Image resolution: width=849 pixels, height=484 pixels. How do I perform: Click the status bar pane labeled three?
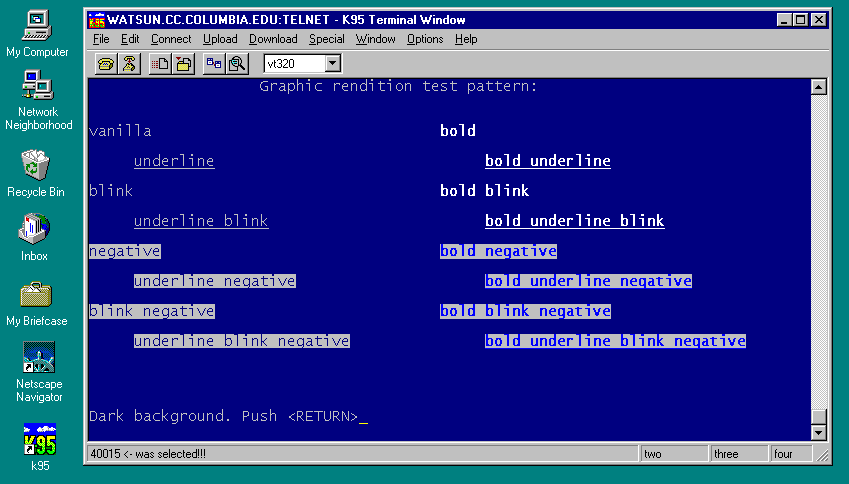740,454
